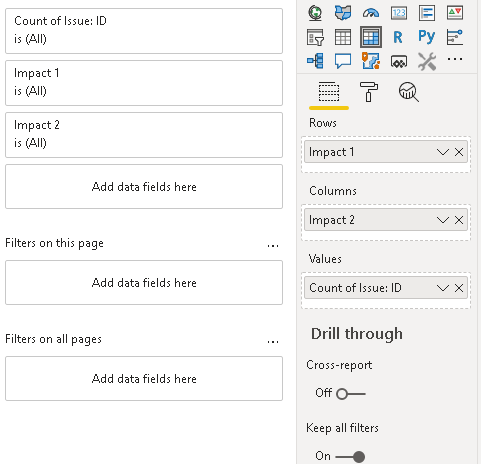This screenshot has width=481, height=464.
Task: Open dropdown for Impact 1 in Rows
Action: (443, 152)
